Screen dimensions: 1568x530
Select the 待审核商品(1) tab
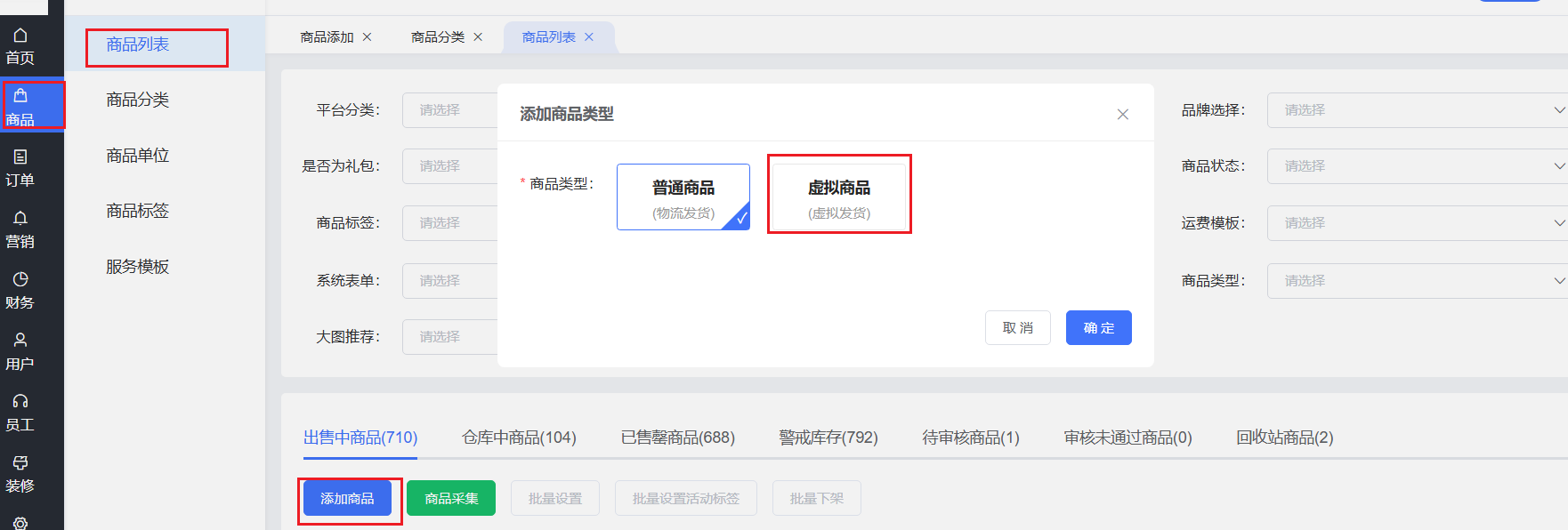point(971,438)
